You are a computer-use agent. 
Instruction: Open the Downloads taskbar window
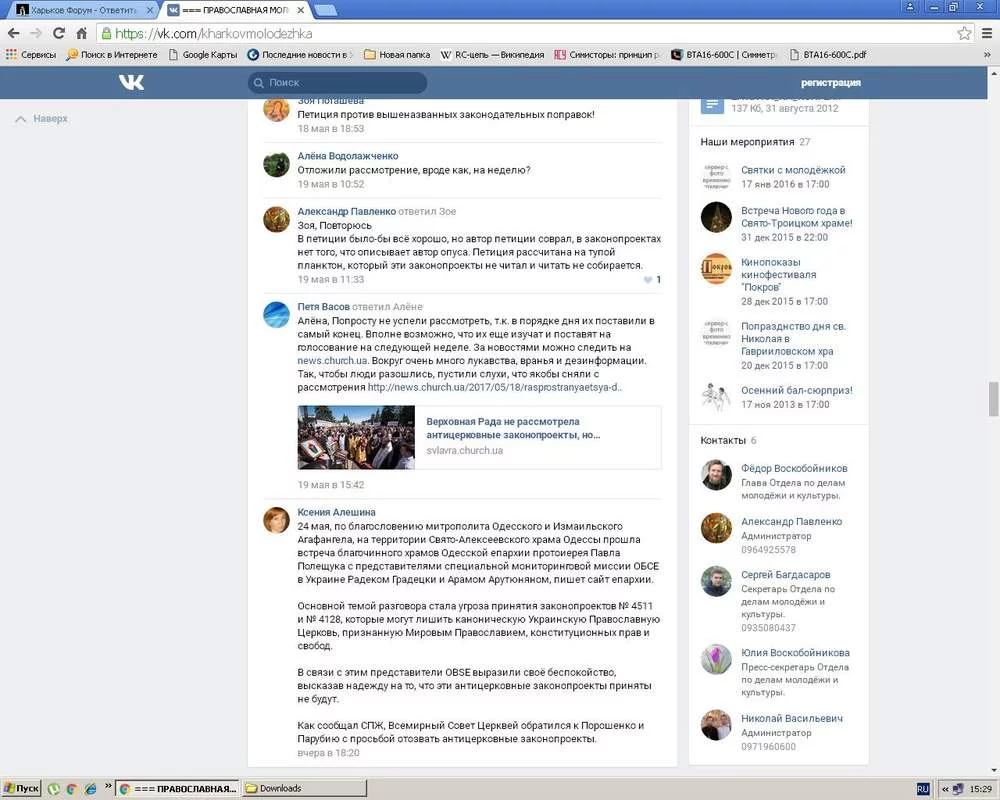305,789
